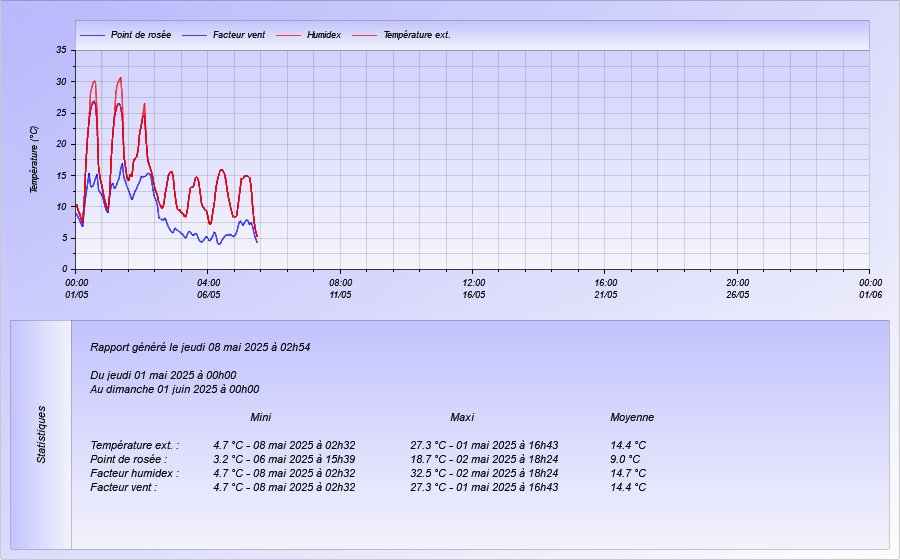Click the y-axis value 25
The height and width of the screenshot is (560, 900).
pyautogui.click(x=61, y=113)
